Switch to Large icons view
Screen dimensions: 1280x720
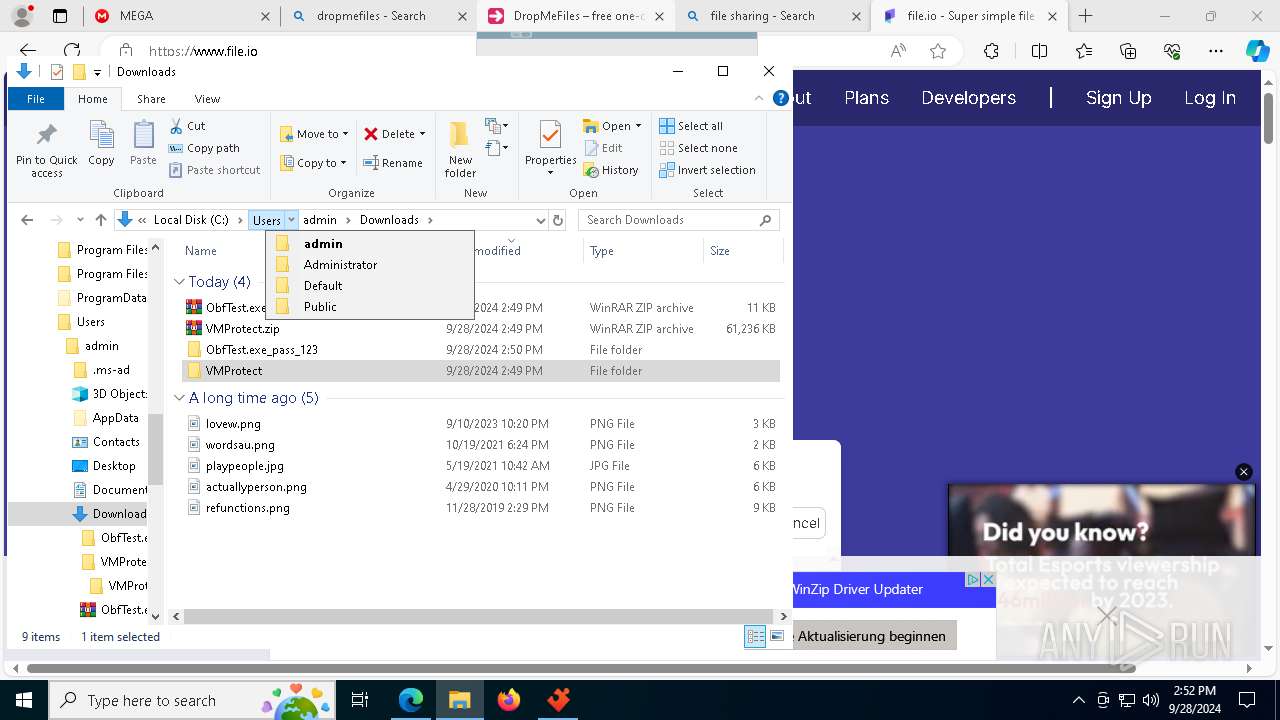[776, 637]
